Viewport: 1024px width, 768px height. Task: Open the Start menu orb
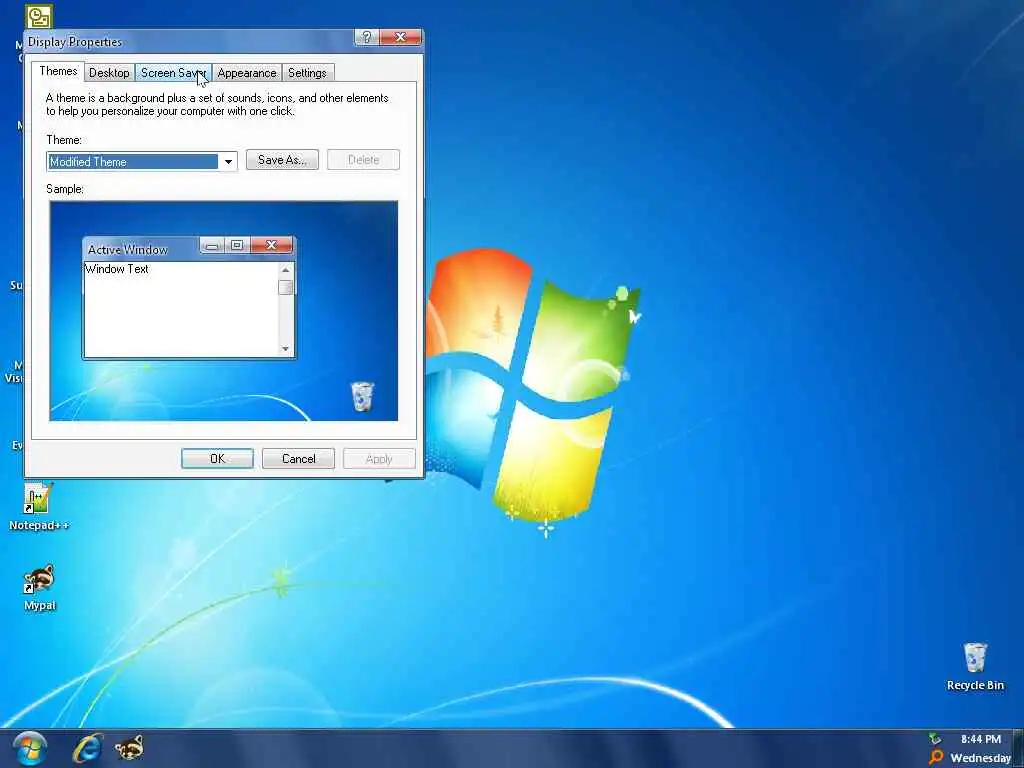tap(30, 748)
